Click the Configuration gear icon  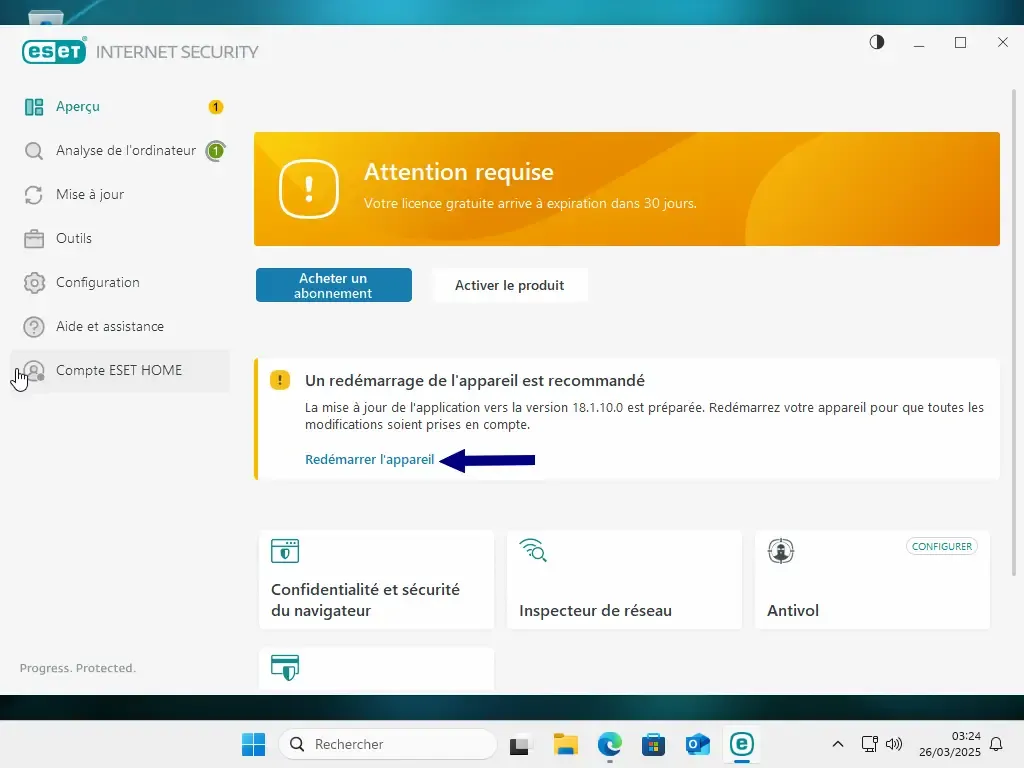click(34, 283)
